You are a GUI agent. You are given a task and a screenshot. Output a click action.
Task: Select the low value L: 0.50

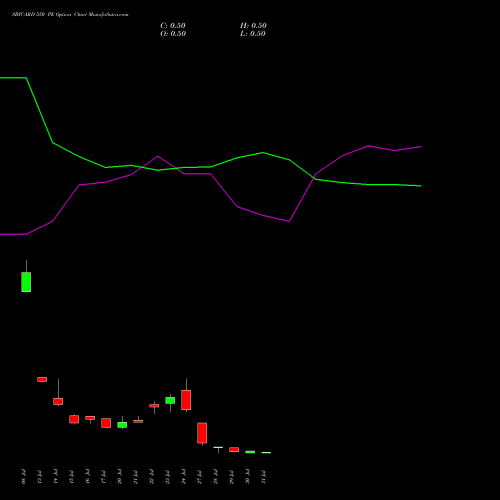(253, 34)
